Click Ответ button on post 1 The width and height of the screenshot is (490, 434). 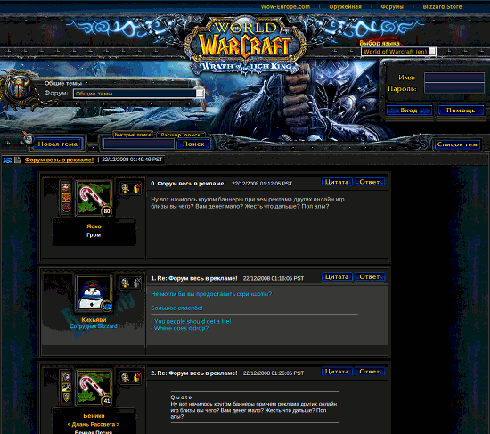click(x=369, y=277)
